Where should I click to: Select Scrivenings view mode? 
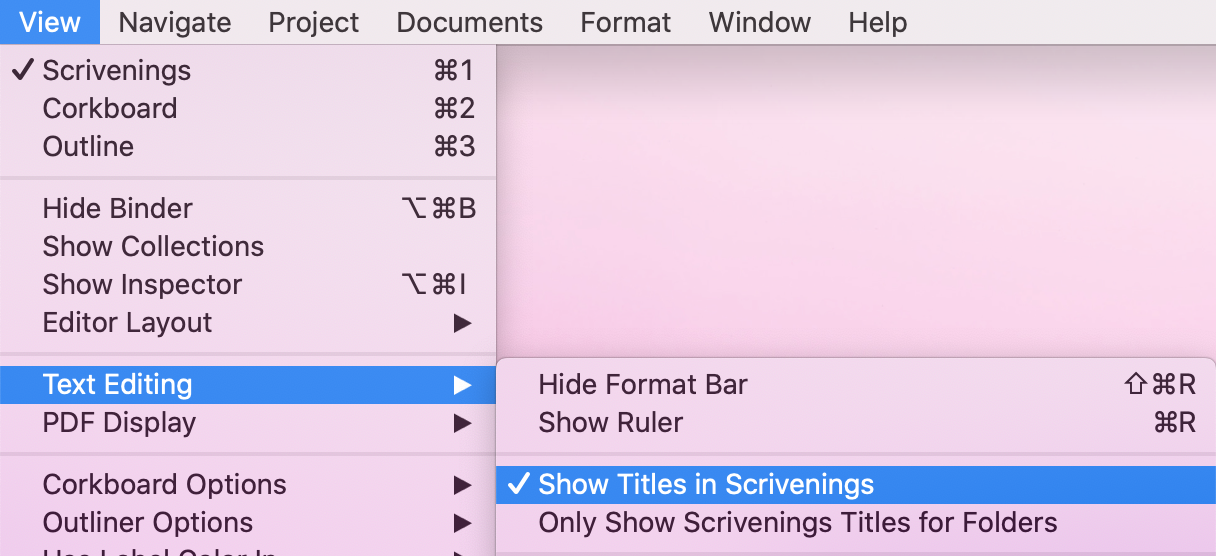coord(248,71)
